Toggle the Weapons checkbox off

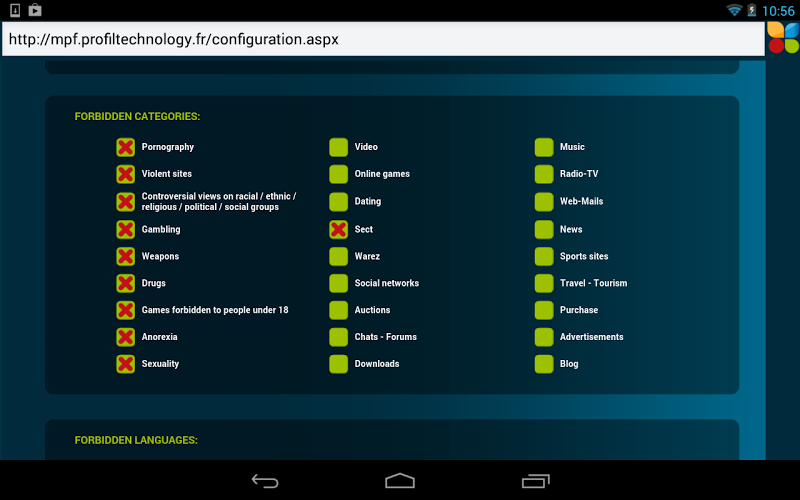click(126, 256)
